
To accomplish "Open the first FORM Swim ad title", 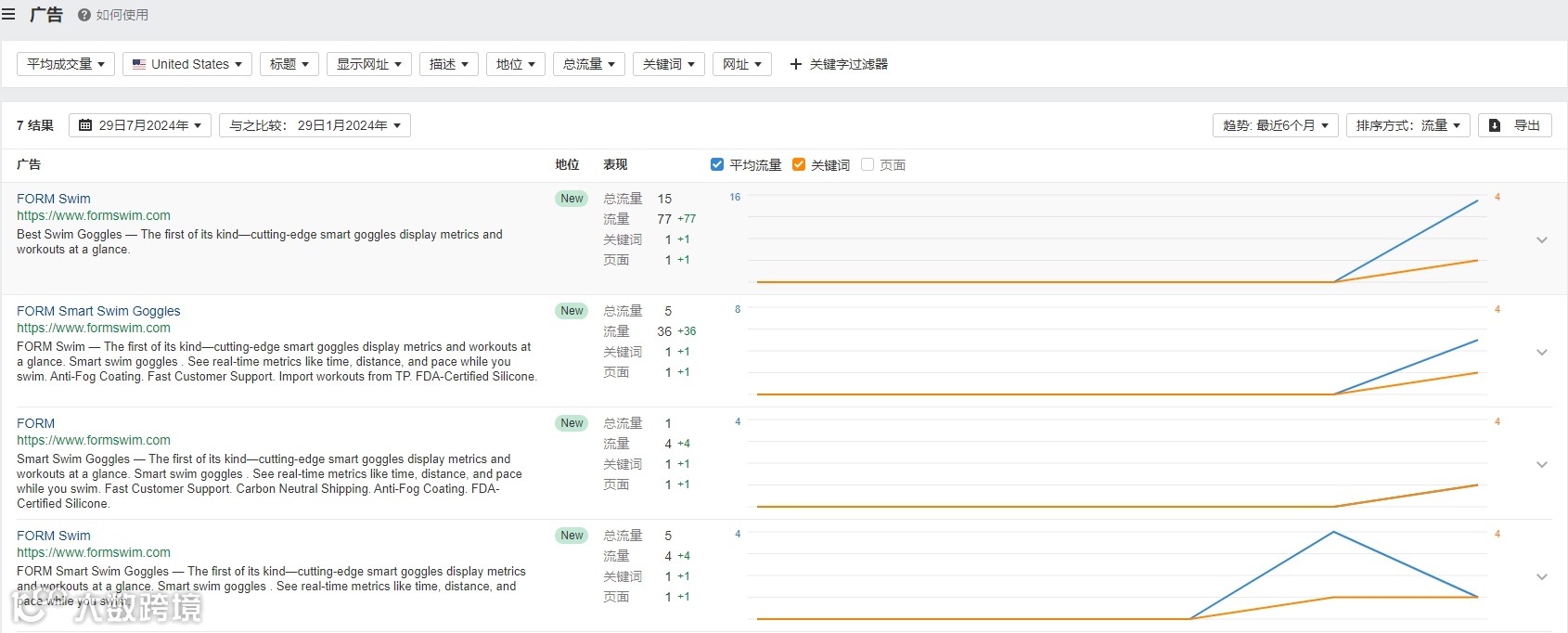I will point(54,199).
